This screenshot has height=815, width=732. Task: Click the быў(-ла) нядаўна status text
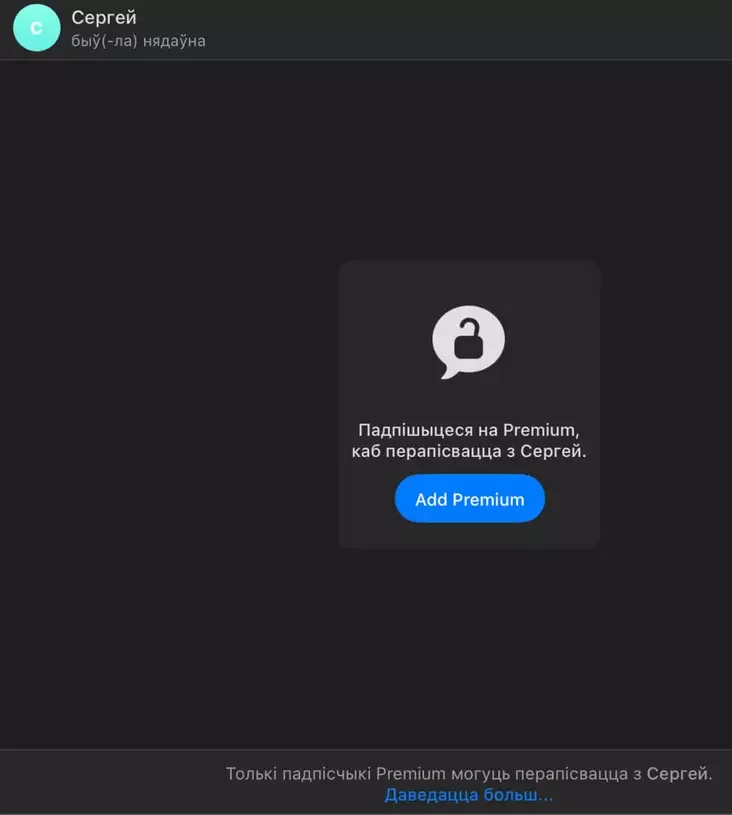(138, 41)
